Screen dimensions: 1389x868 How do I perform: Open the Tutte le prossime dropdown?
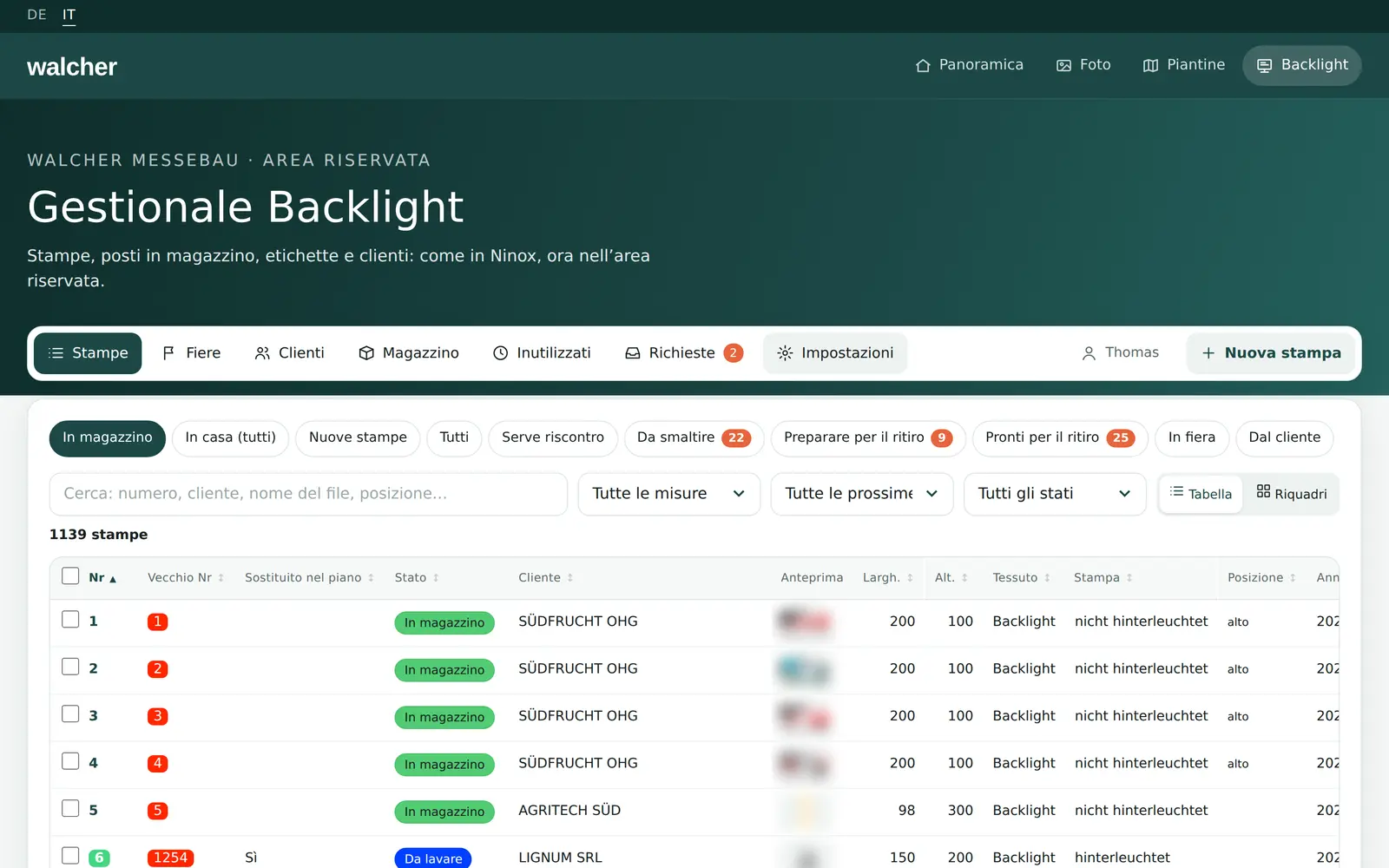coord(862,494)
